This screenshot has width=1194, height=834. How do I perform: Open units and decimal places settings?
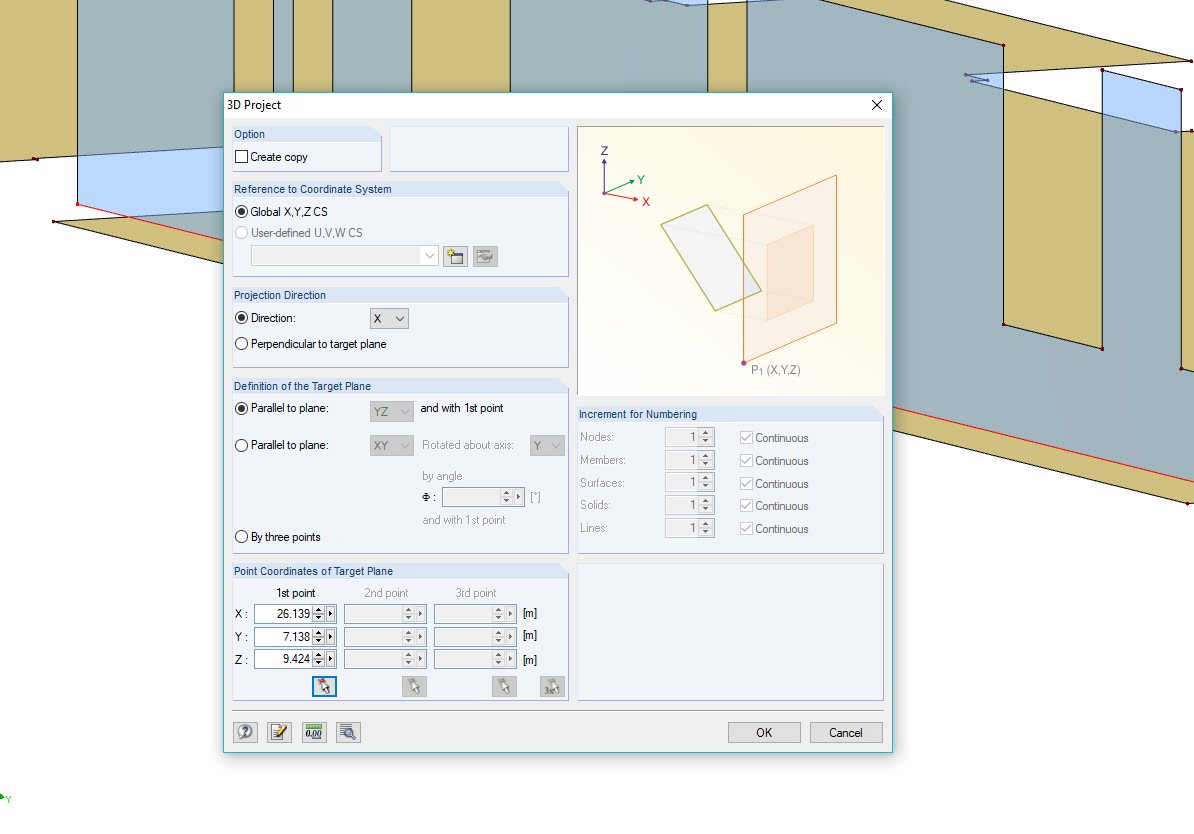point(313,732)
